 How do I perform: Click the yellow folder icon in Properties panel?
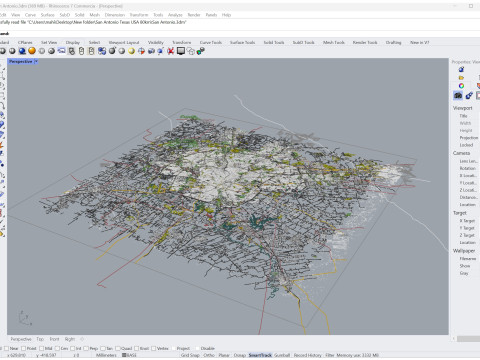coord(461,78)
